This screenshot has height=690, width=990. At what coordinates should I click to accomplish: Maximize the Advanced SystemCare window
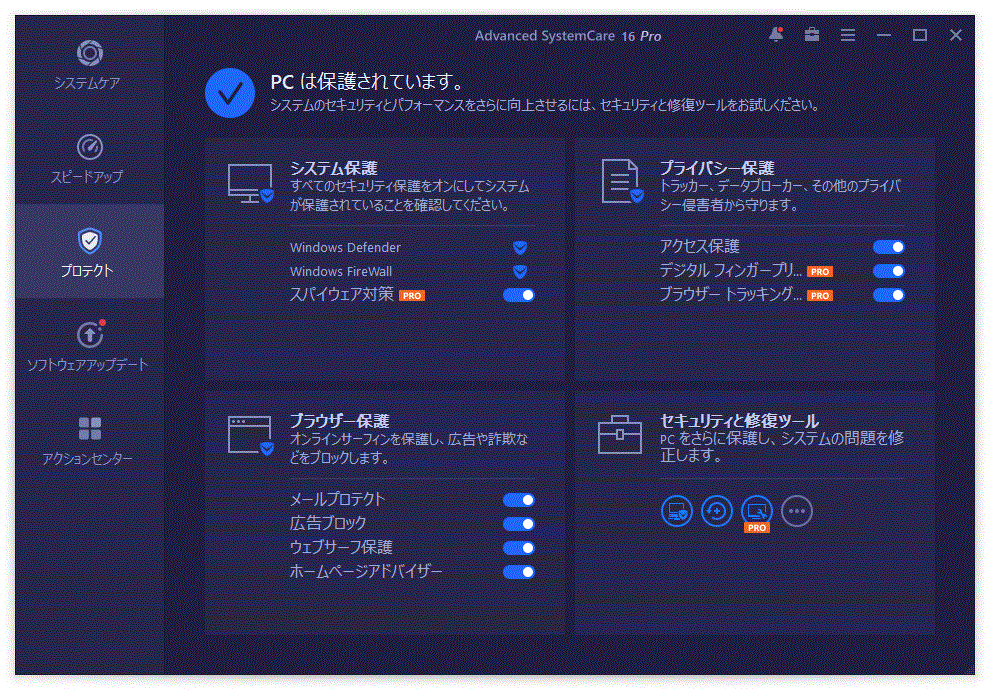[x=920, y=35]
